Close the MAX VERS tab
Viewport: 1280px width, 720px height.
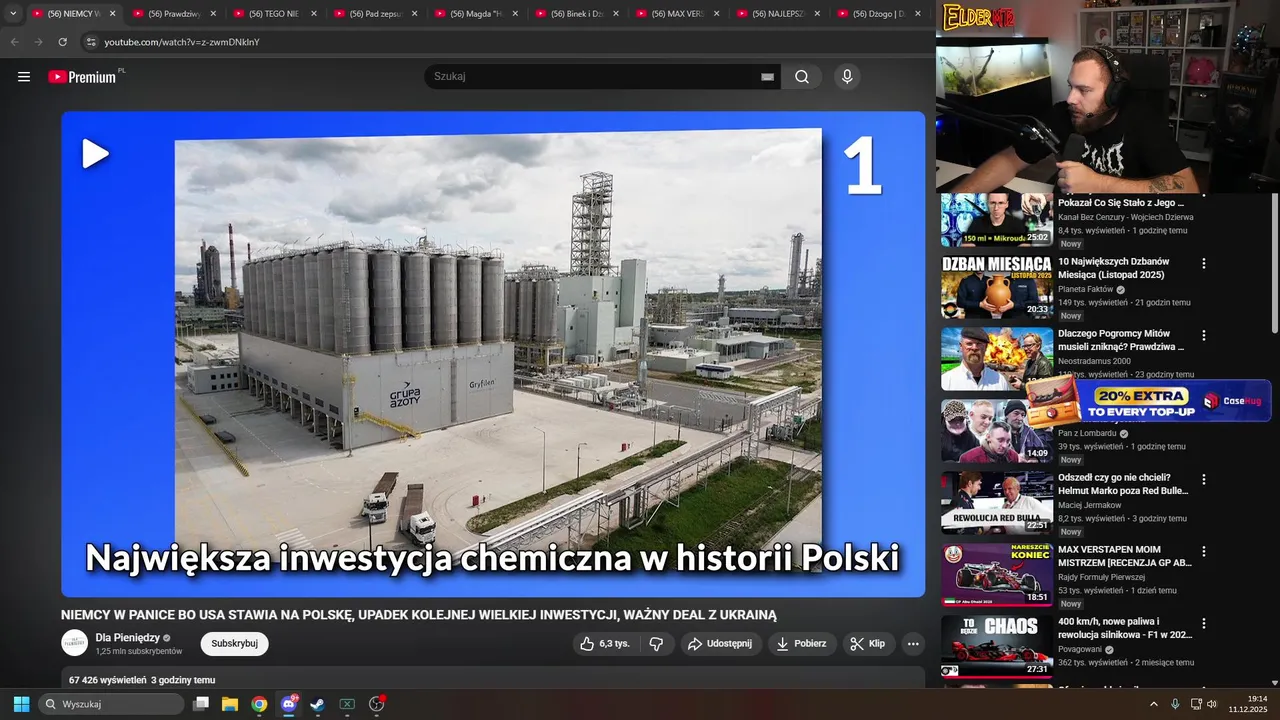click(x=716, y=14)
